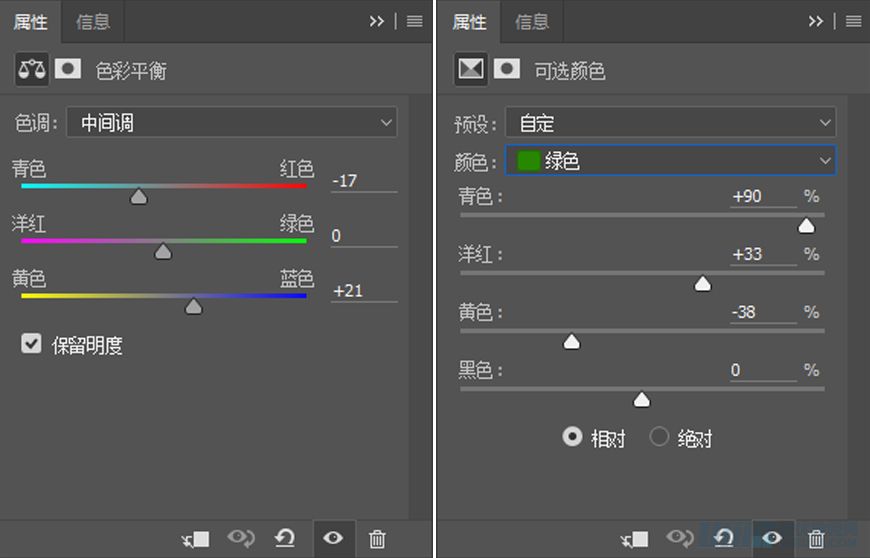This screenshot has height=558, width=870.
Task: Toggle the 保留明度 checkbox
Action: click(x=31, y=343)
